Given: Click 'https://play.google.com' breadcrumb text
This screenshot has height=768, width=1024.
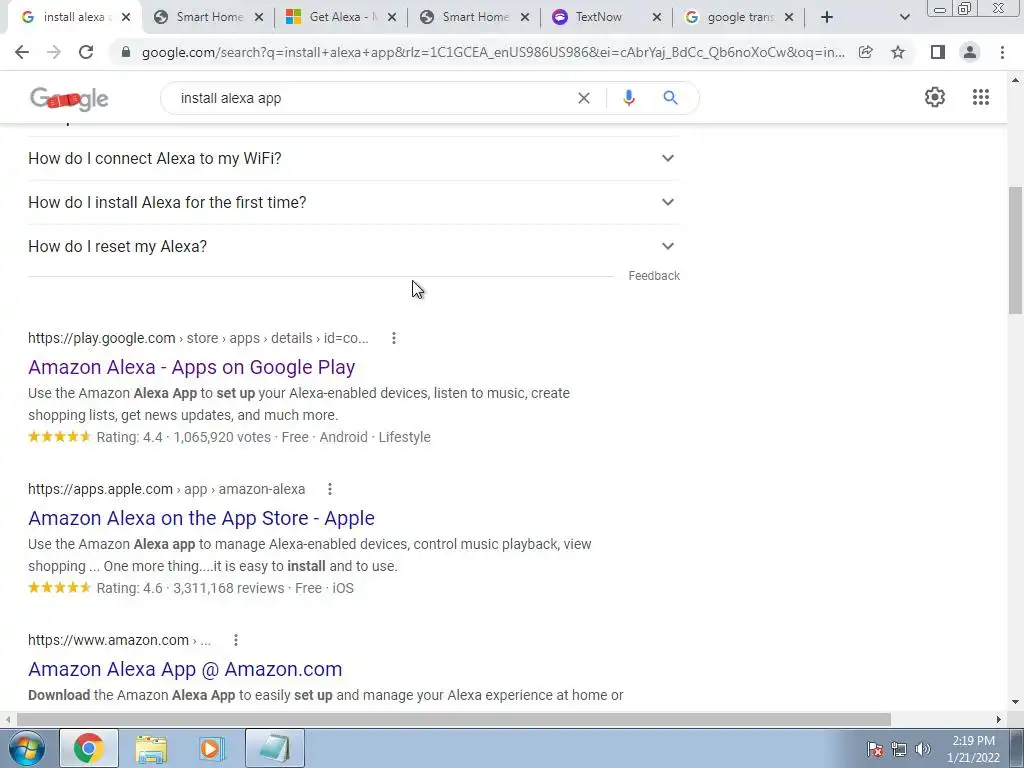Looking at the screenshot, I should pos(101,338).
